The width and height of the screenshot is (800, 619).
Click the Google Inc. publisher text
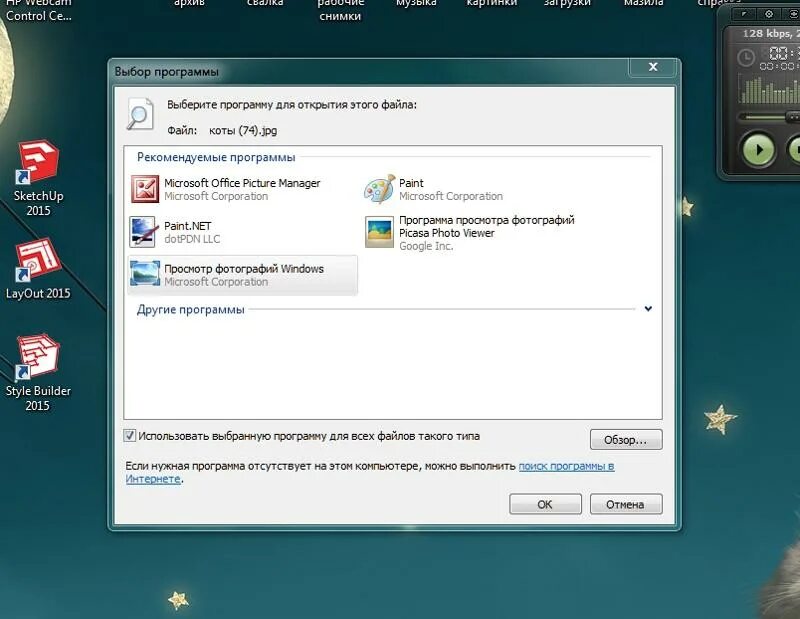tap(426, 246)
